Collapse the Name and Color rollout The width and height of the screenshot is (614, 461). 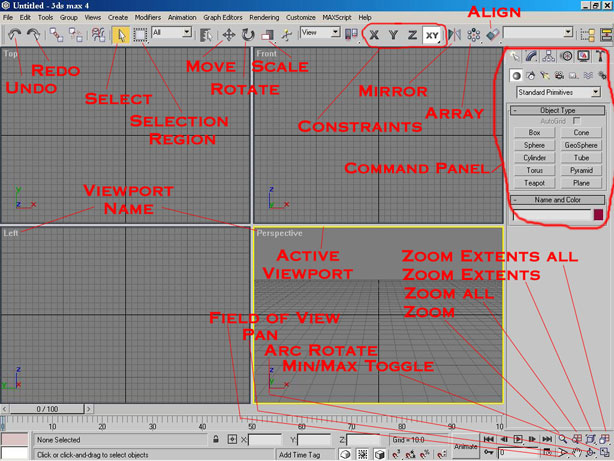point(557,200)
